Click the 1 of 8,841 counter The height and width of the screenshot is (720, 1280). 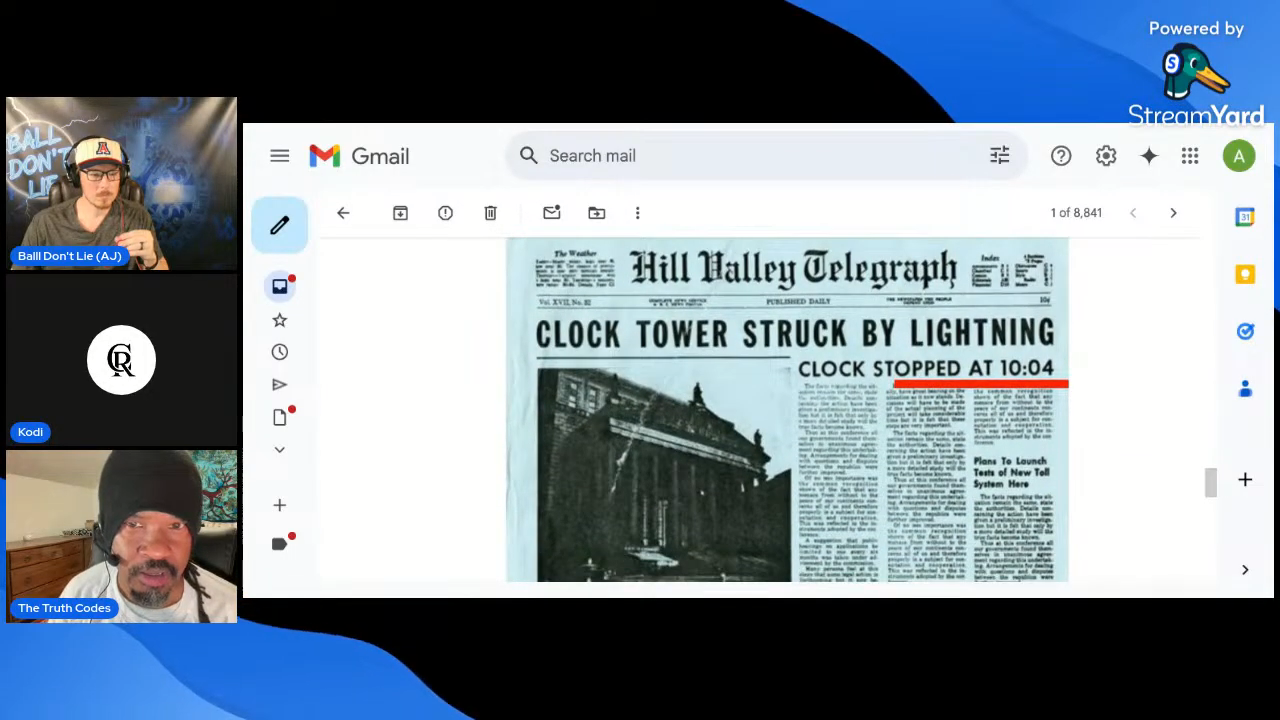tap(1076, 213)
